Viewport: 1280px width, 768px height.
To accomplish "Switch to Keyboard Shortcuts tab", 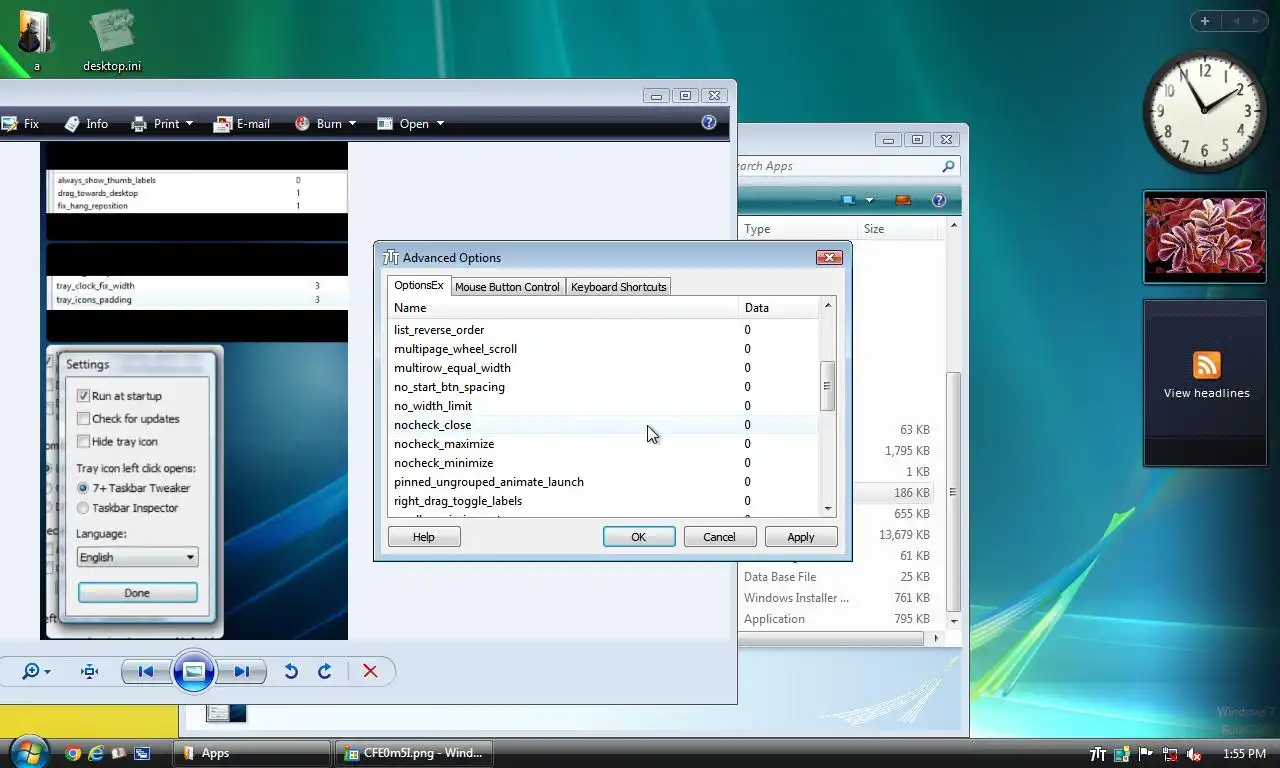I will [x=618, y=287].
